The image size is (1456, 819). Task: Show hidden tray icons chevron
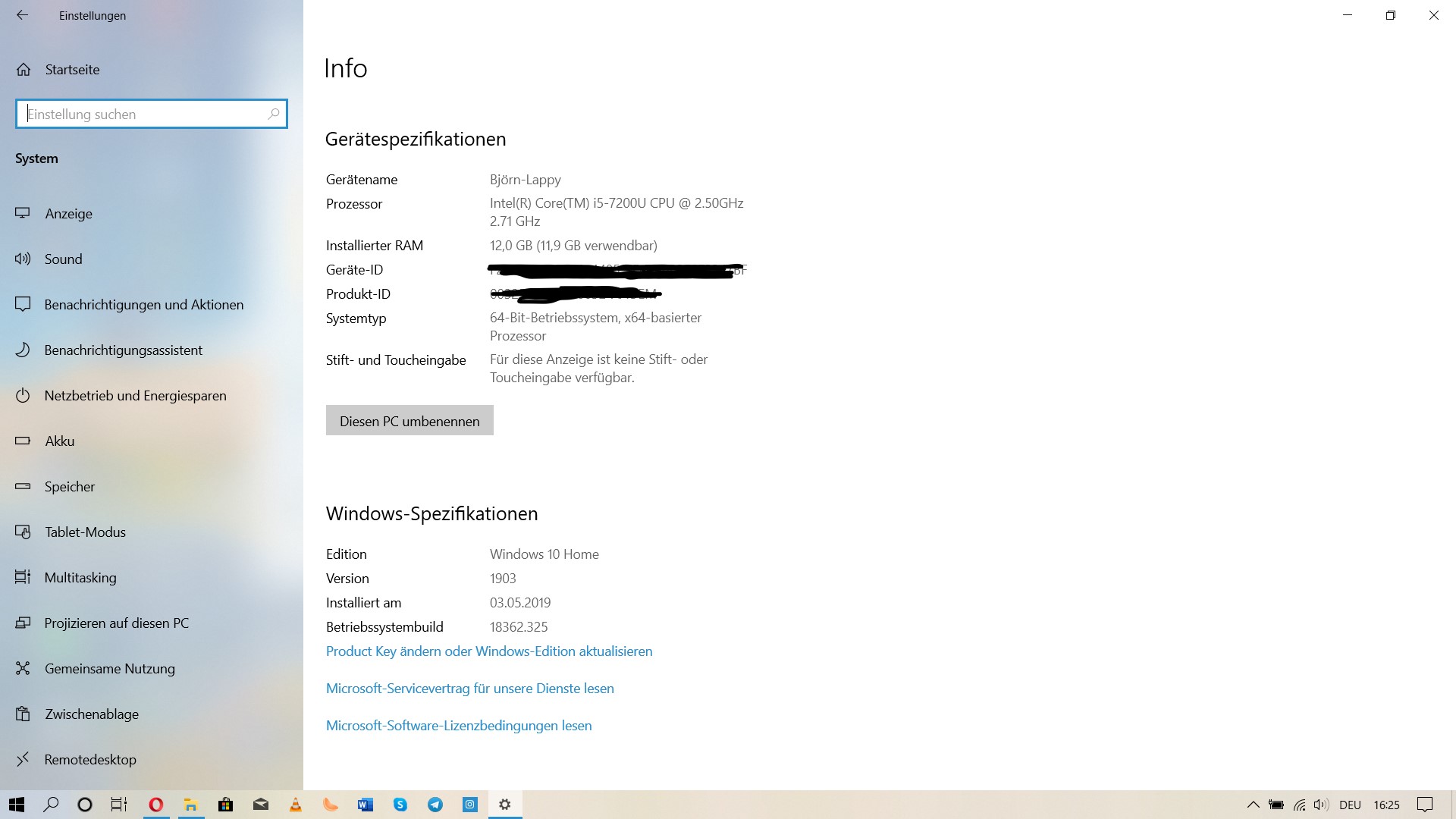click(x=1253, y=805)
